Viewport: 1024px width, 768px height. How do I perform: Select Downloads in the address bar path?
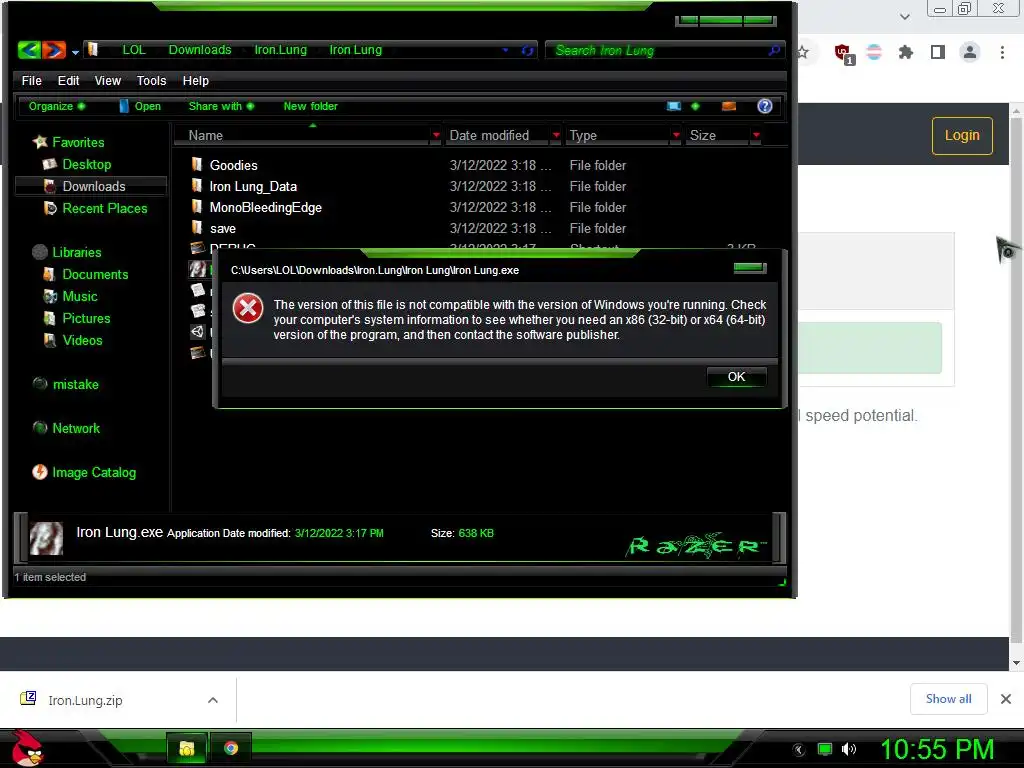pos(200,50)
